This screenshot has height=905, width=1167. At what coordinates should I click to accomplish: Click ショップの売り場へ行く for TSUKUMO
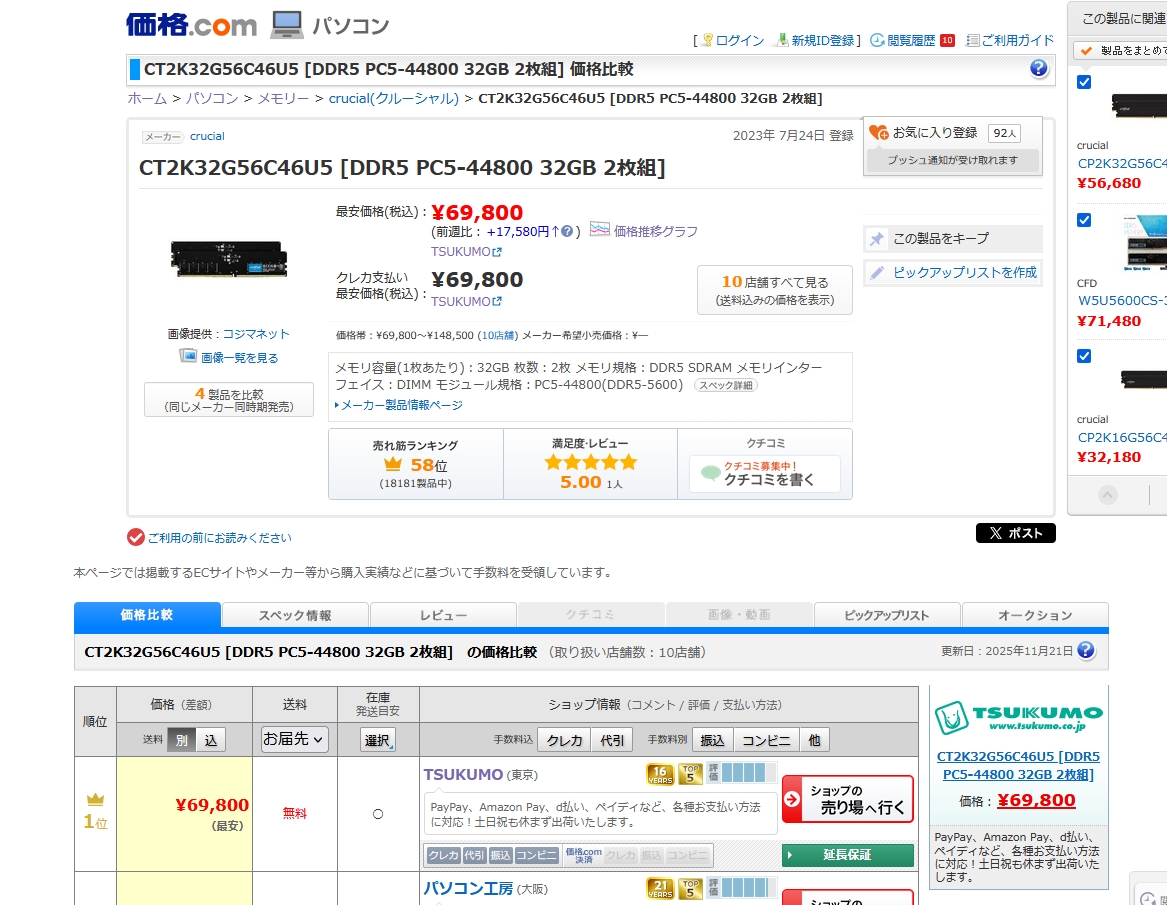(x=847, y=799)
